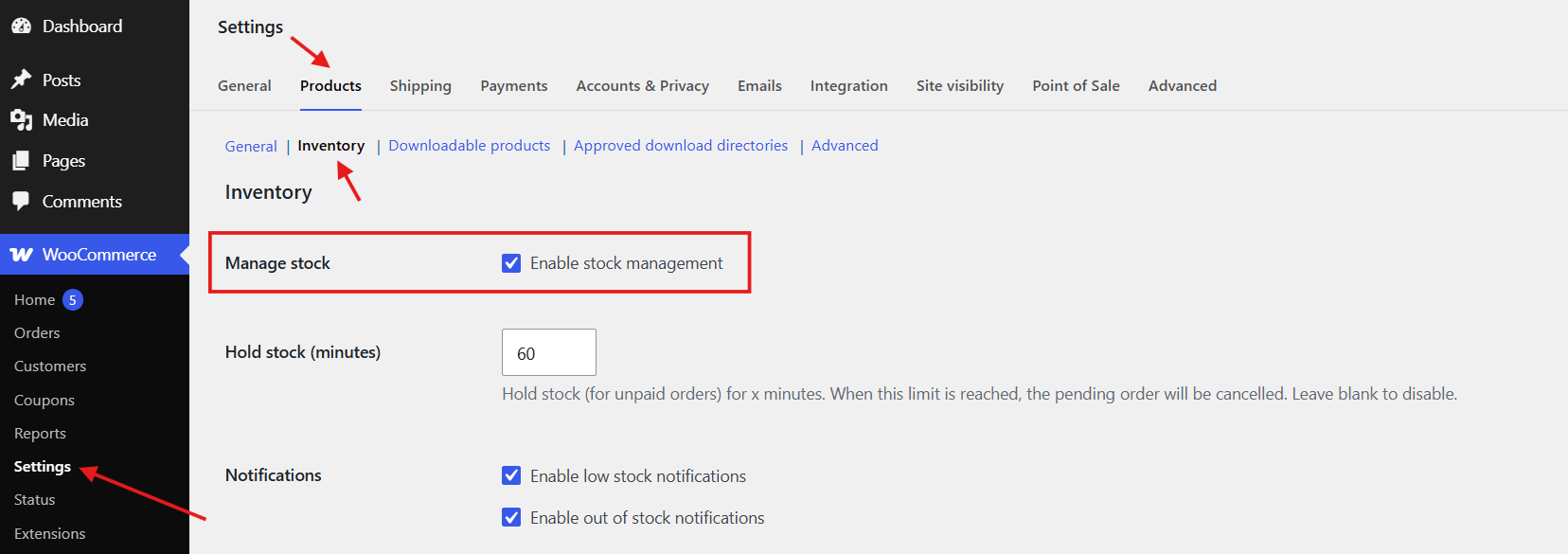Click the Posts pushpin icon
The height and width of the screenshot is (554, 1568).
pyautogui.click(x=21, y=80)
